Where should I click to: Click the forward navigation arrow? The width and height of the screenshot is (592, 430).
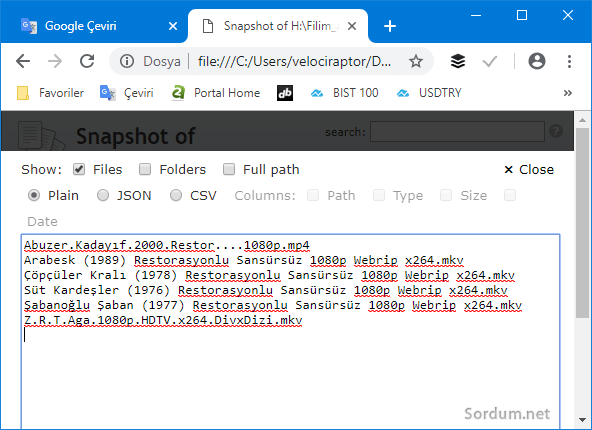click(55, 61)
